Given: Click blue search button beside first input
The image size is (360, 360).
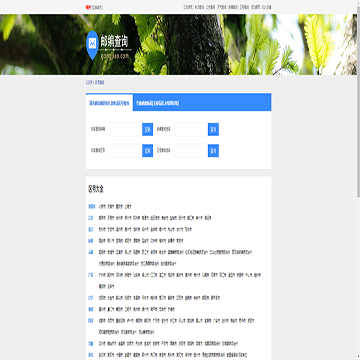Looking at the screenshot, I should pyautogui.click(x=147, y=129).
